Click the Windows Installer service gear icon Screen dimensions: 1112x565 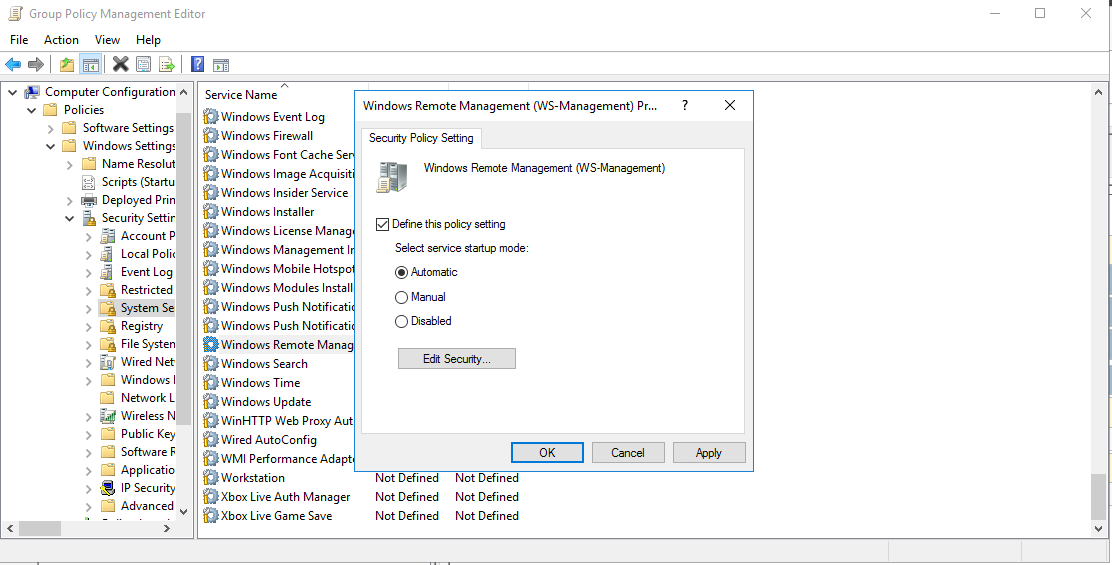(x=211, y=211)
